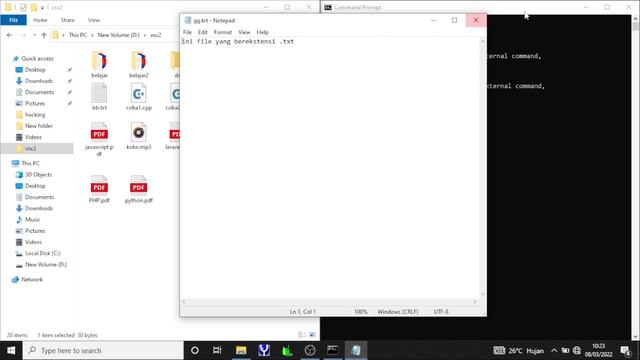
Task: Select New folder in sidebar
Action: click(39, 126)
